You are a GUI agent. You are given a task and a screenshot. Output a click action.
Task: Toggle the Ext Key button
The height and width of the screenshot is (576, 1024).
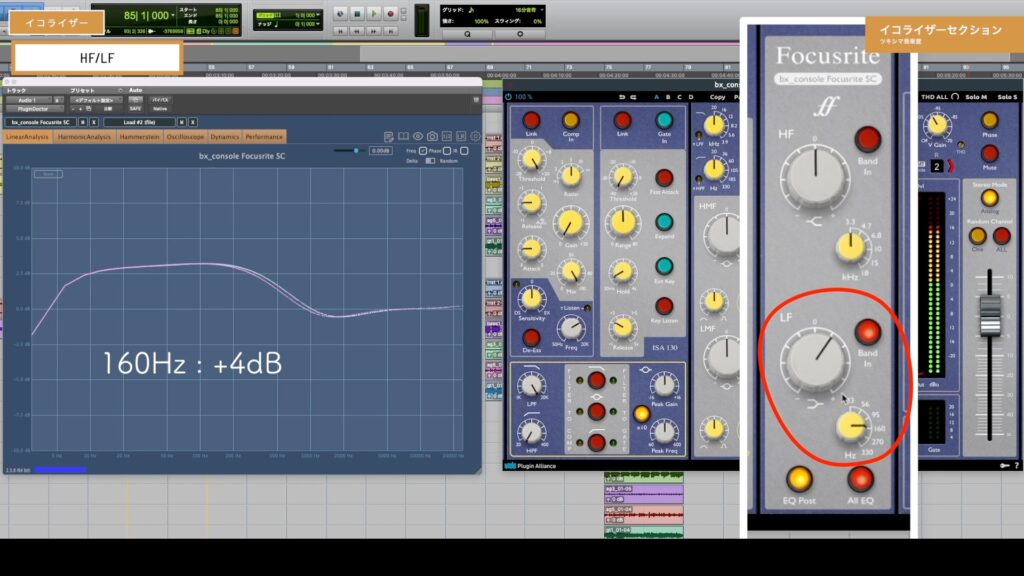click(x=664, y=266)
